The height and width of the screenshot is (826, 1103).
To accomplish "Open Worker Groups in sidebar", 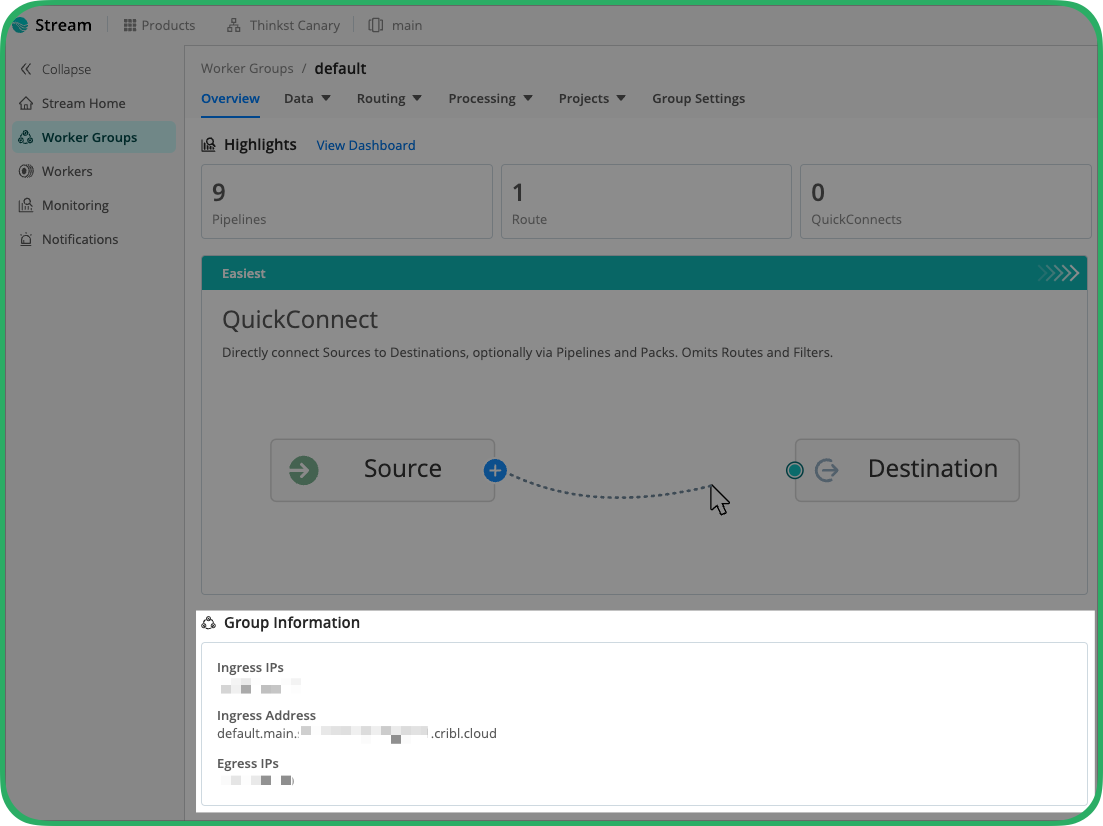I will [x=94, y=137].
